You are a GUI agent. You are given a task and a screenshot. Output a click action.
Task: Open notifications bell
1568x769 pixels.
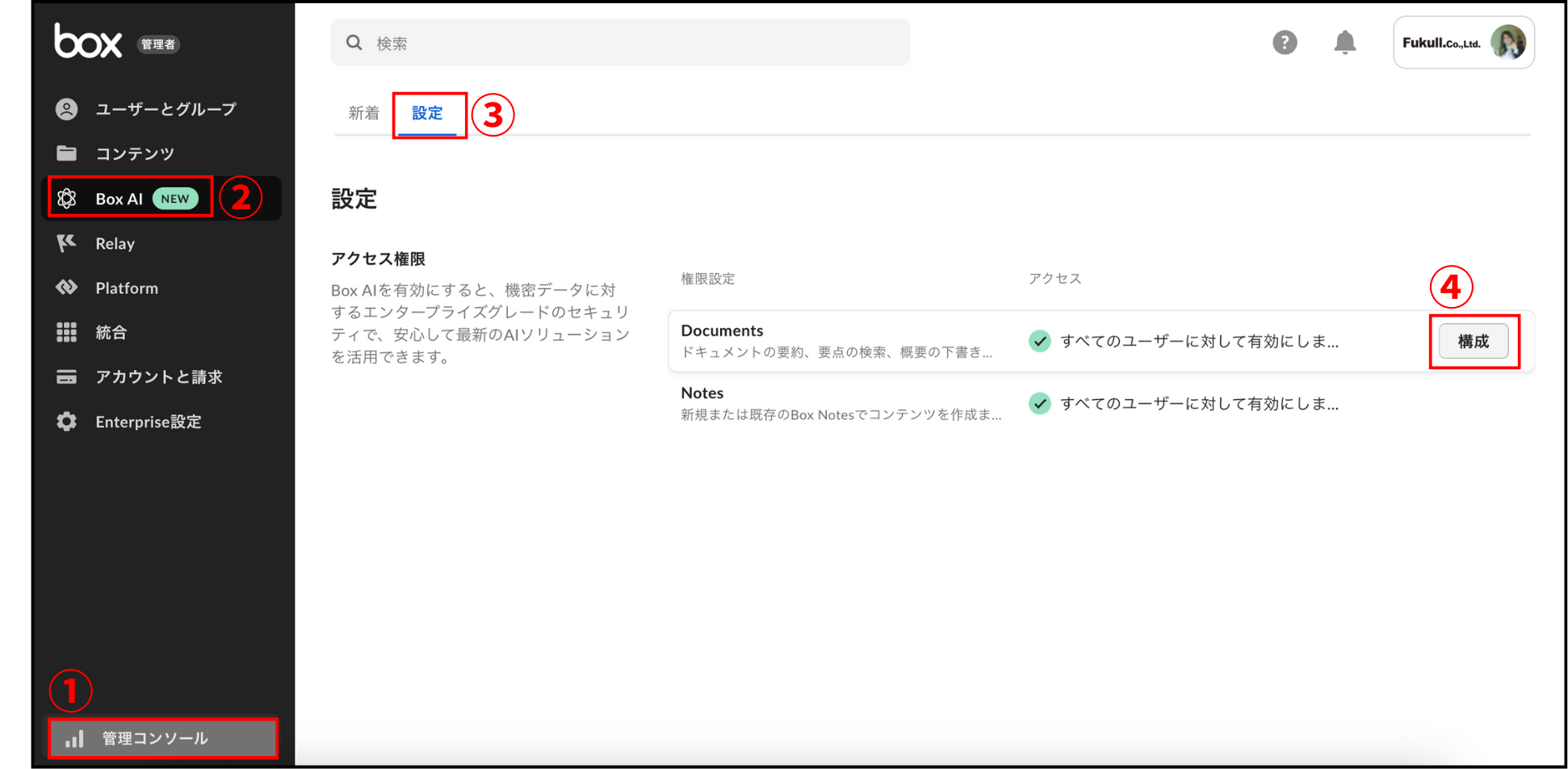tap(1344, 42)
